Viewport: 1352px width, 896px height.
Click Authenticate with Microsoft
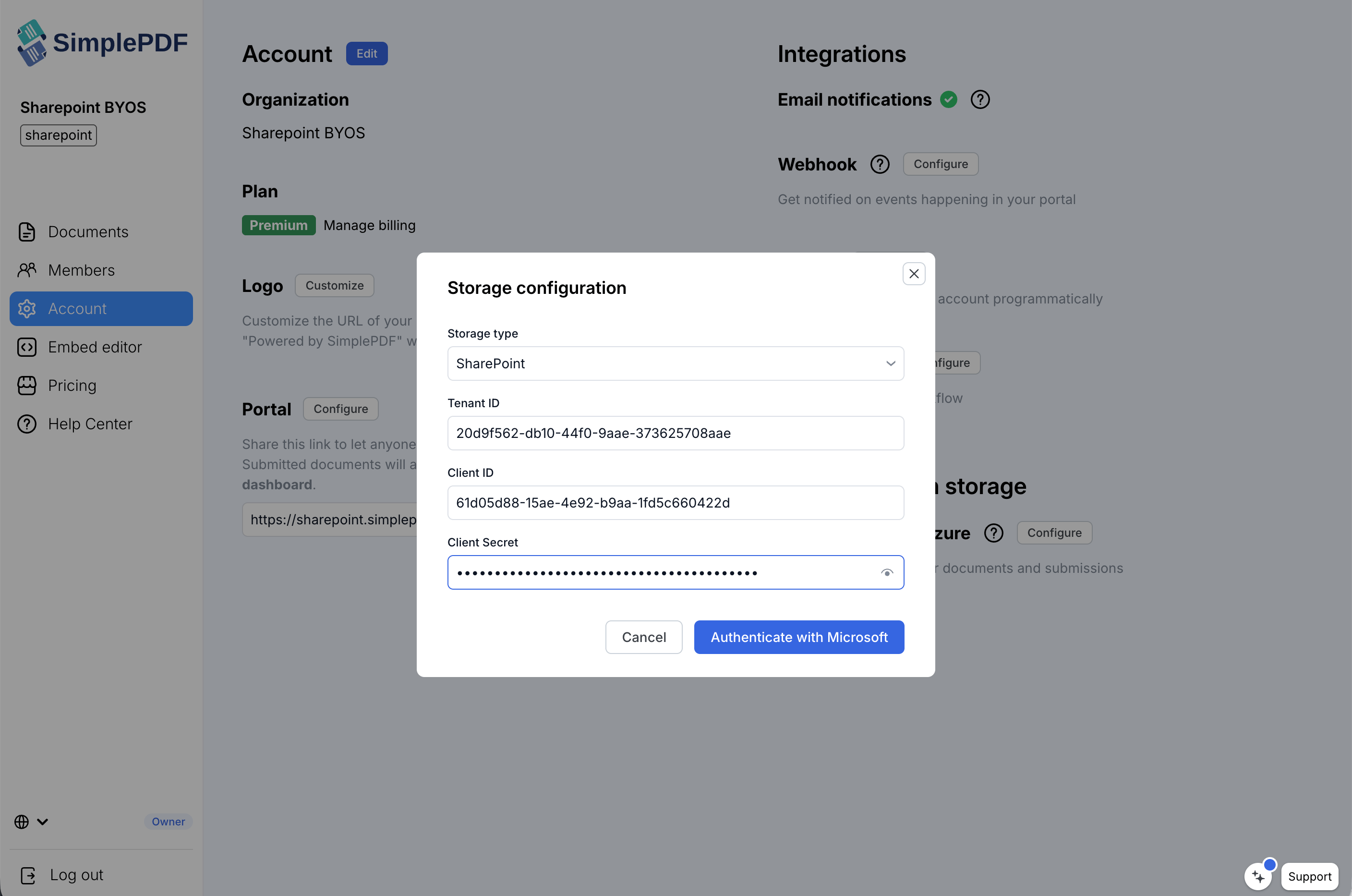click(x=798, y=637)
